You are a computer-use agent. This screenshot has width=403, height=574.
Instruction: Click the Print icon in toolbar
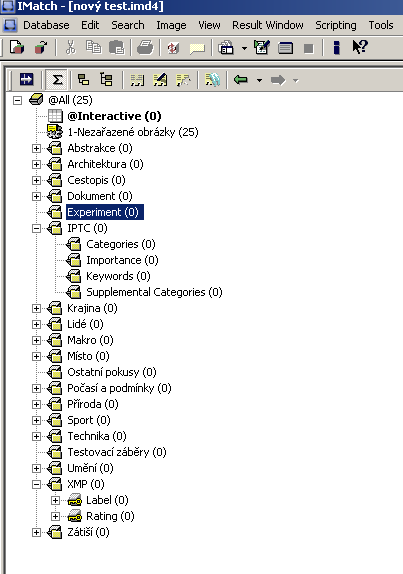pos(145,48)
